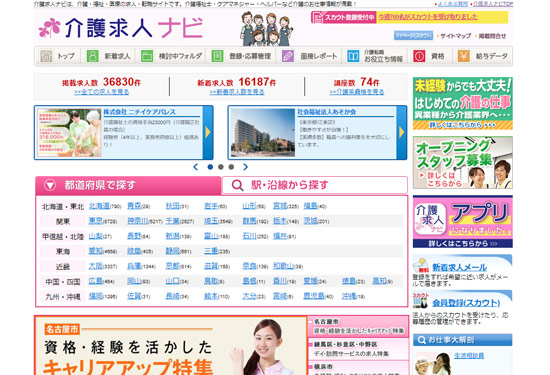
Task: Click the house icon for トップ
Action: pos(46,56)
